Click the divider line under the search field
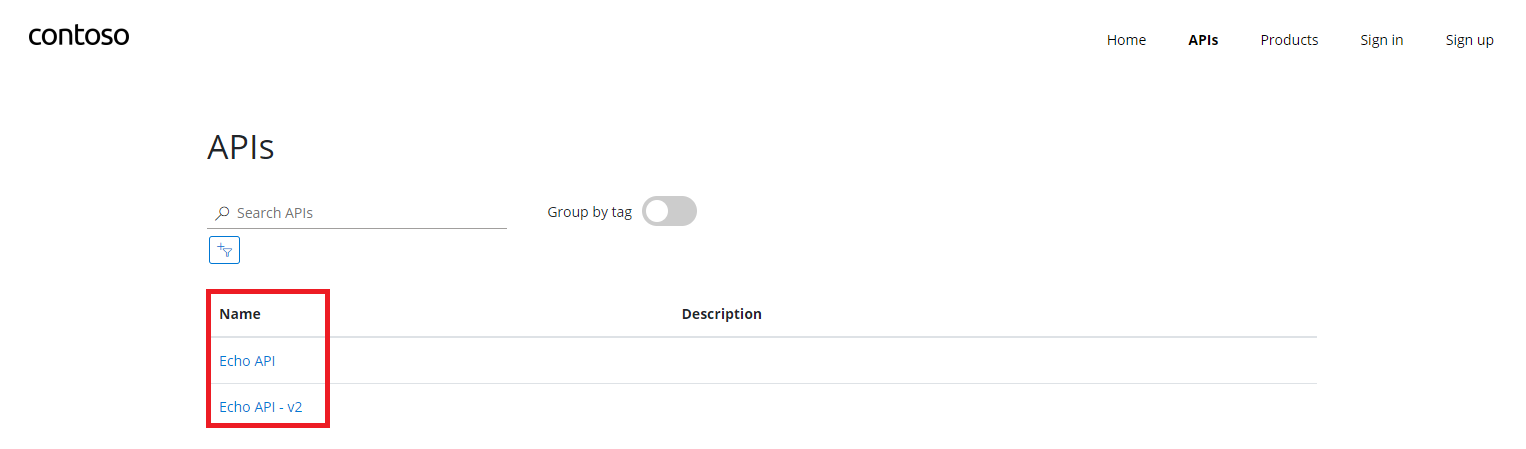 coord(357,228)
